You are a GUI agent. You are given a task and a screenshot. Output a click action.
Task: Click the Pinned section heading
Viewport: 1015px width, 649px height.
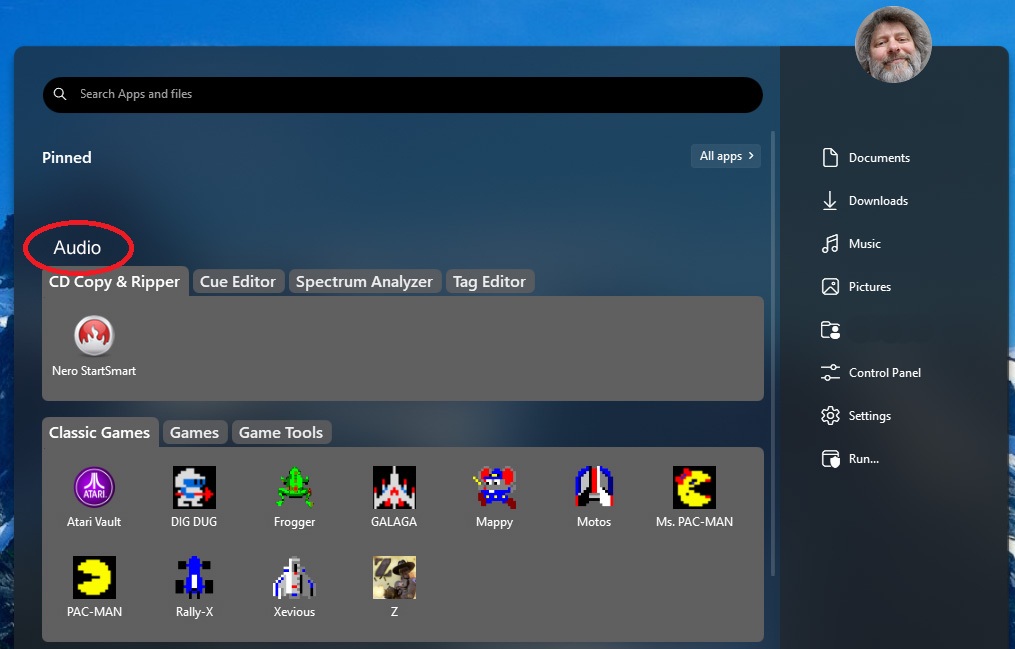coord(67,157)
